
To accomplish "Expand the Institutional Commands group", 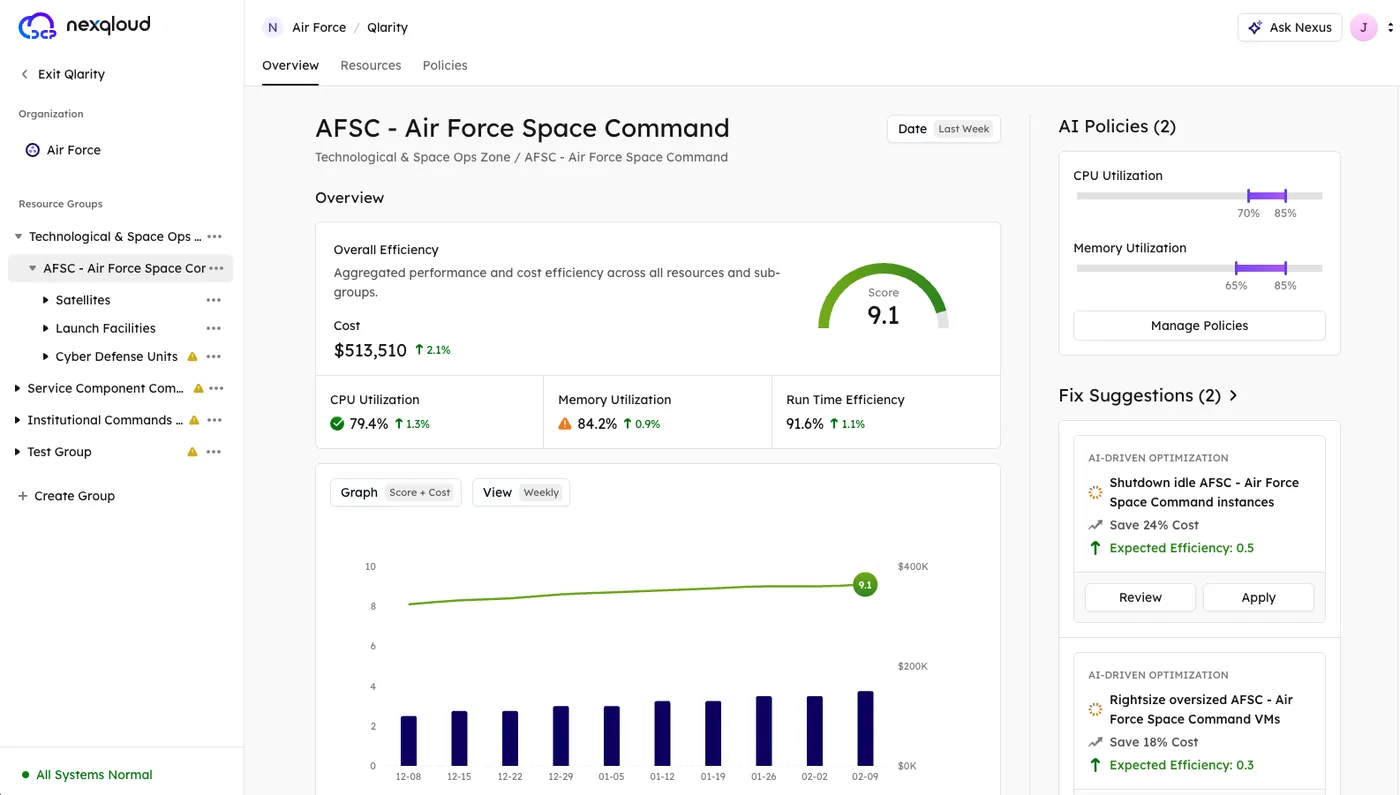I will click(x=18, y=420).
